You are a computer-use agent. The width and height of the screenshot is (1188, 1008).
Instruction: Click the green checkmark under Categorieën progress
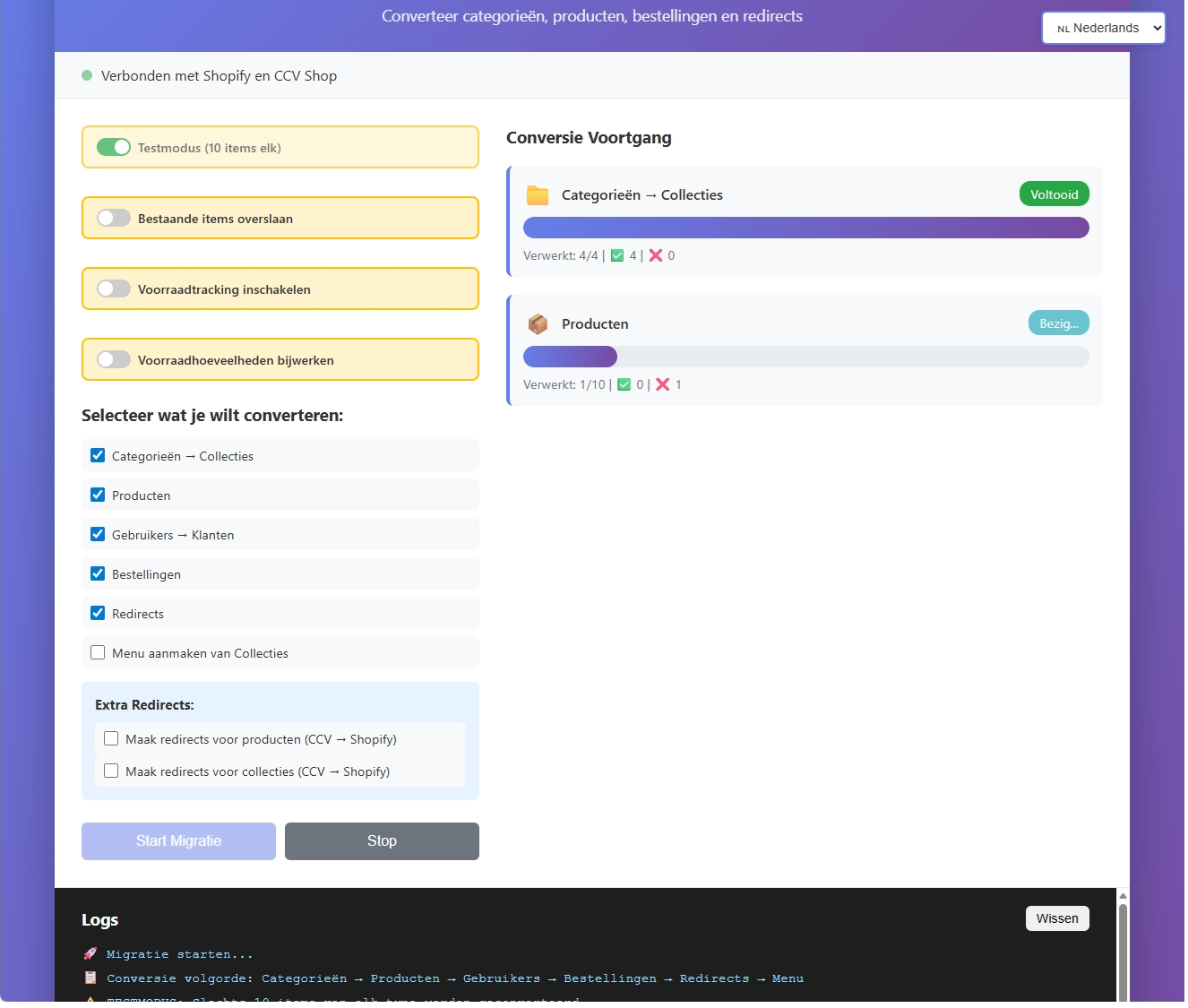[617, 255]
